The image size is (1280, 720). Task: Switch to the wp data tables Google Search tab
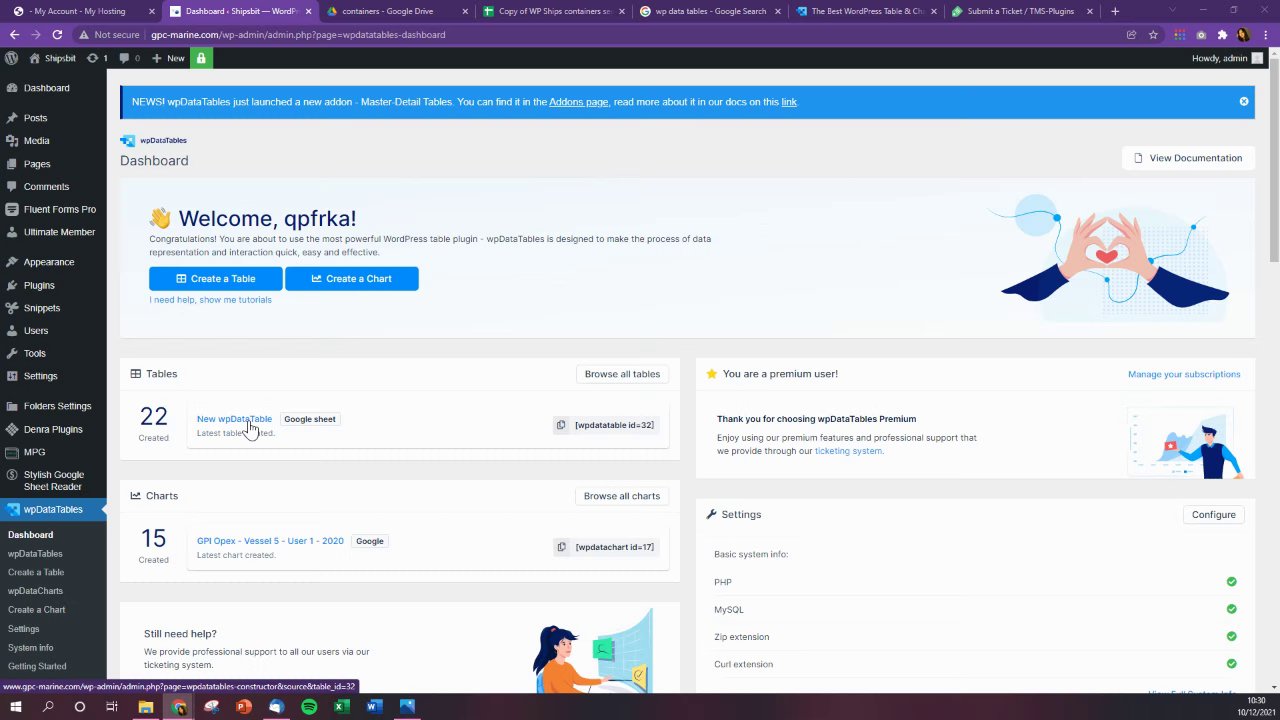[x=710, y=11]
